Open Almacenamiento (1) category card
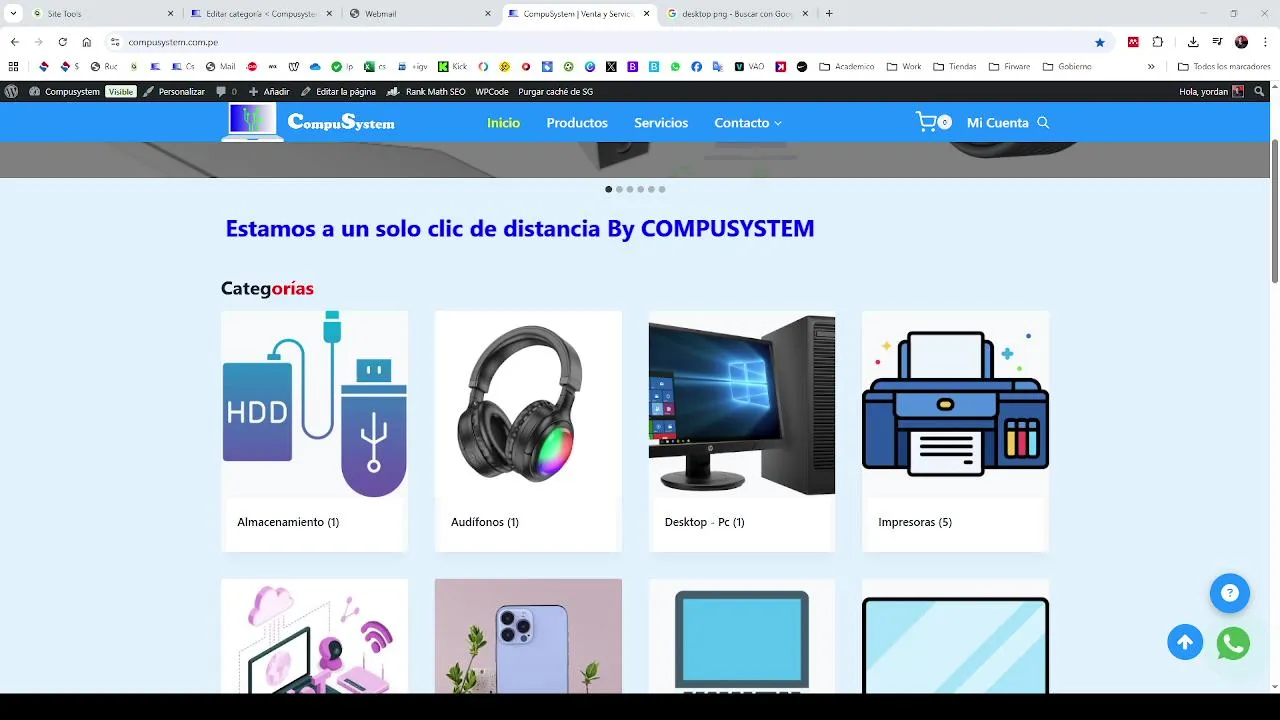Screen dimensions: 1280x720 [314, 431]
